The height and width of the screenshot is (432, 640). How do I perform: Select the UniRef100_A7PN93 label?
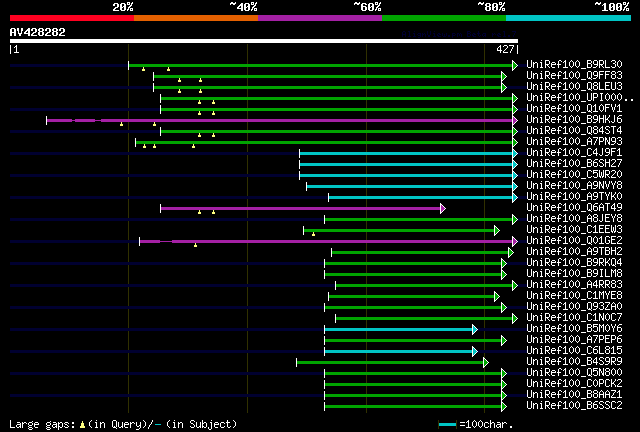(x=574, y=142)
